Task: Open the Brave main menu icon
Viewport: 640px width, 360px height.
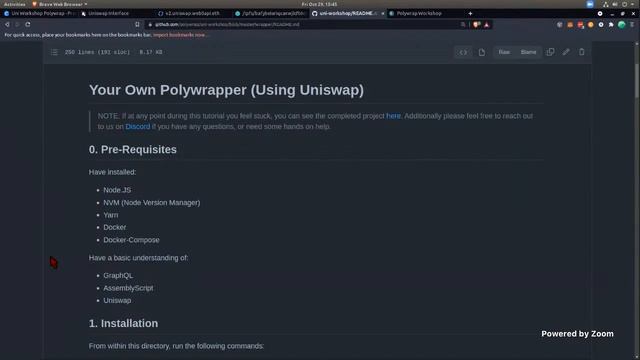Action: [632, 24]
